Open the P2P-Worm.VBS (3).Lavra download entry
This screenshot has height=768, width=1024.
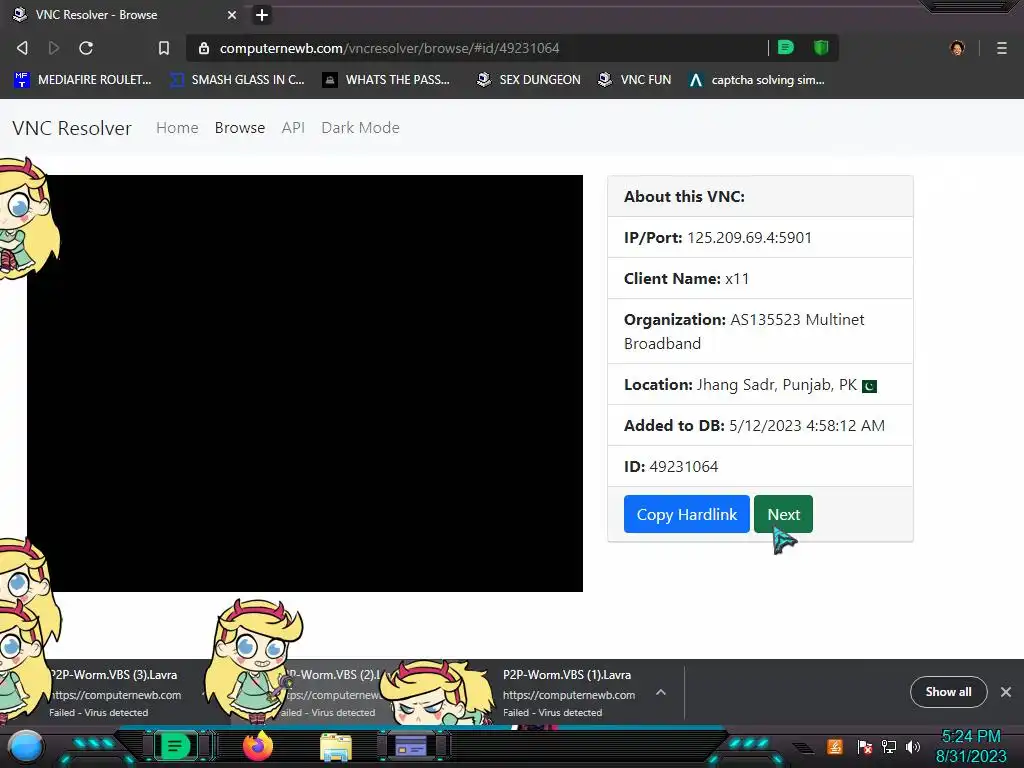(x=114, y=692)
